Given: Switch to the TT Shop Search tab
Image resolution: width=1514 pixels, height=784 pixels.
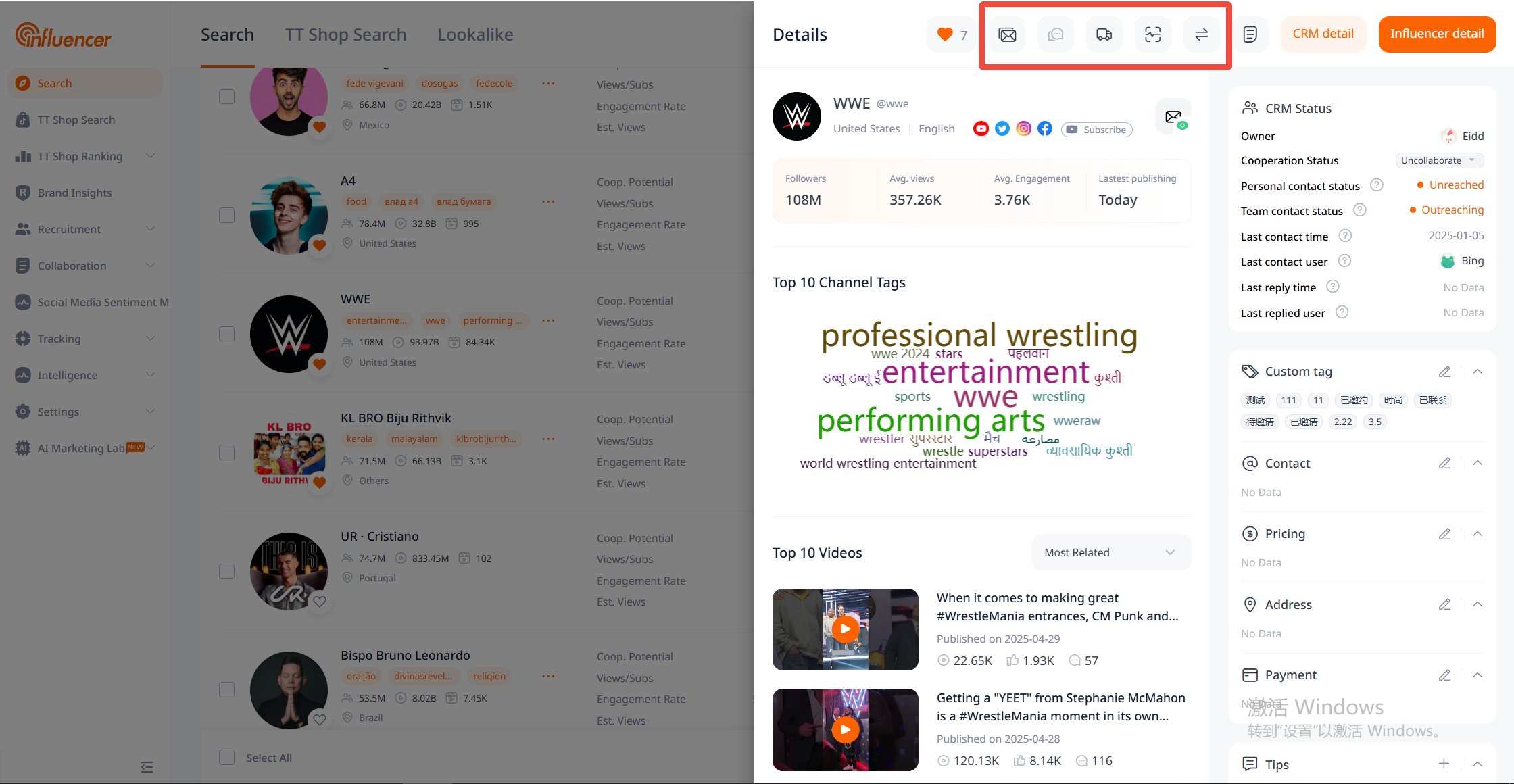Looking at the screenshot, I should 345,34.
